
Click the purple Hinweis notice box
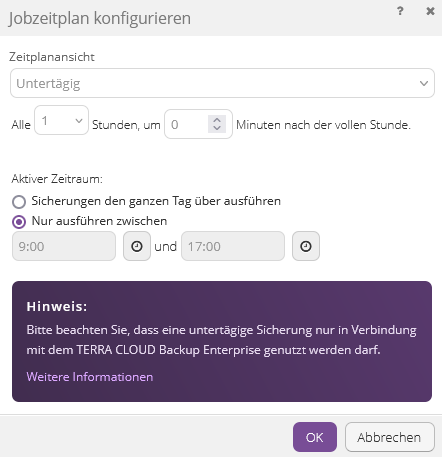coord(222,341)
